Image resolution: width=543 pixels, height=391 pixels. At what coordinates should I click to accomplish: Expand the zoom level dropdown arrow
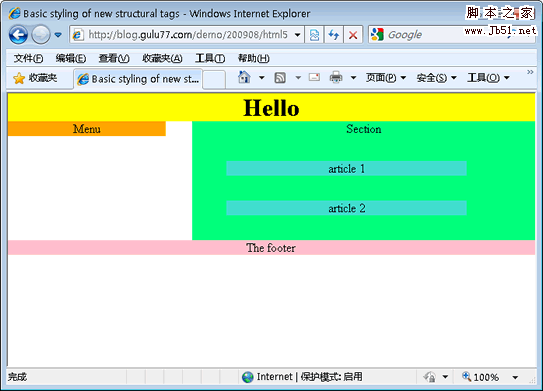pyautogui.click(x=515, y=377)
